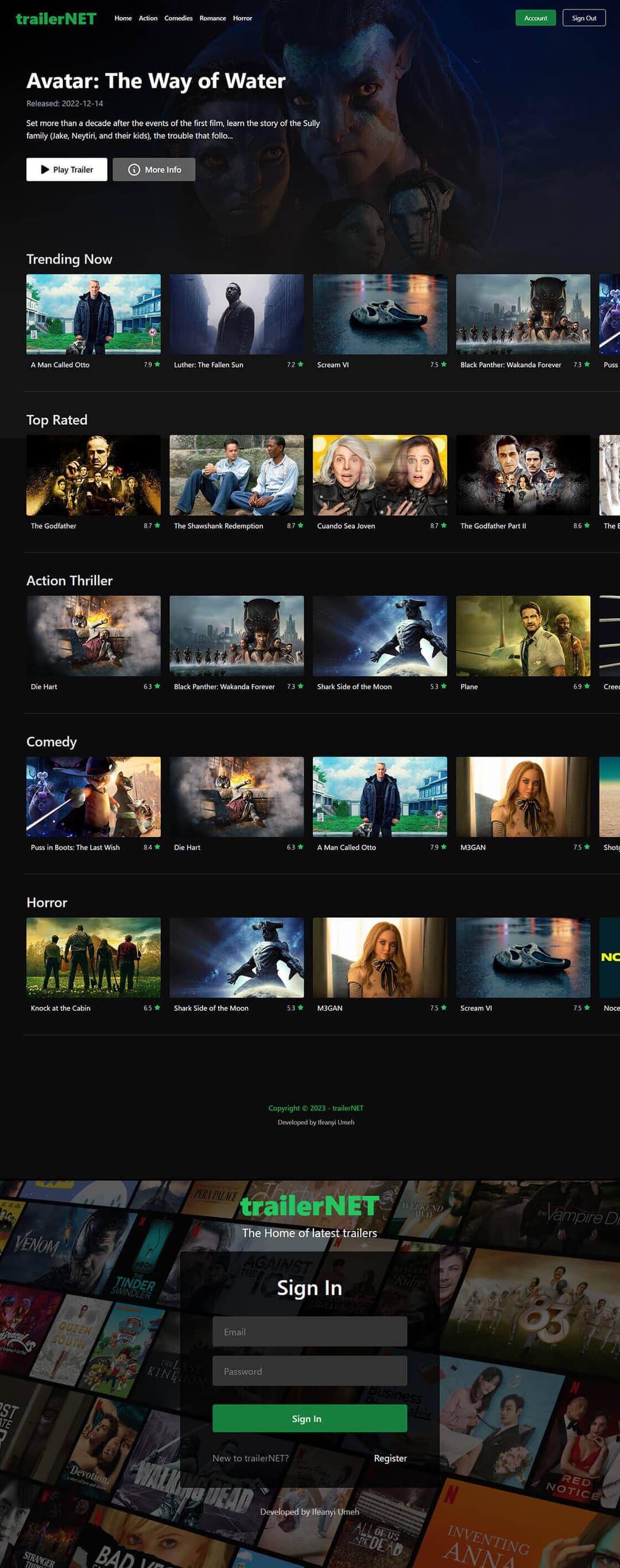The image size is (620, 1568).
Task: Open Knock at the Cabin thumbnail
Action: pyautogui.click(x=93, y=957)
